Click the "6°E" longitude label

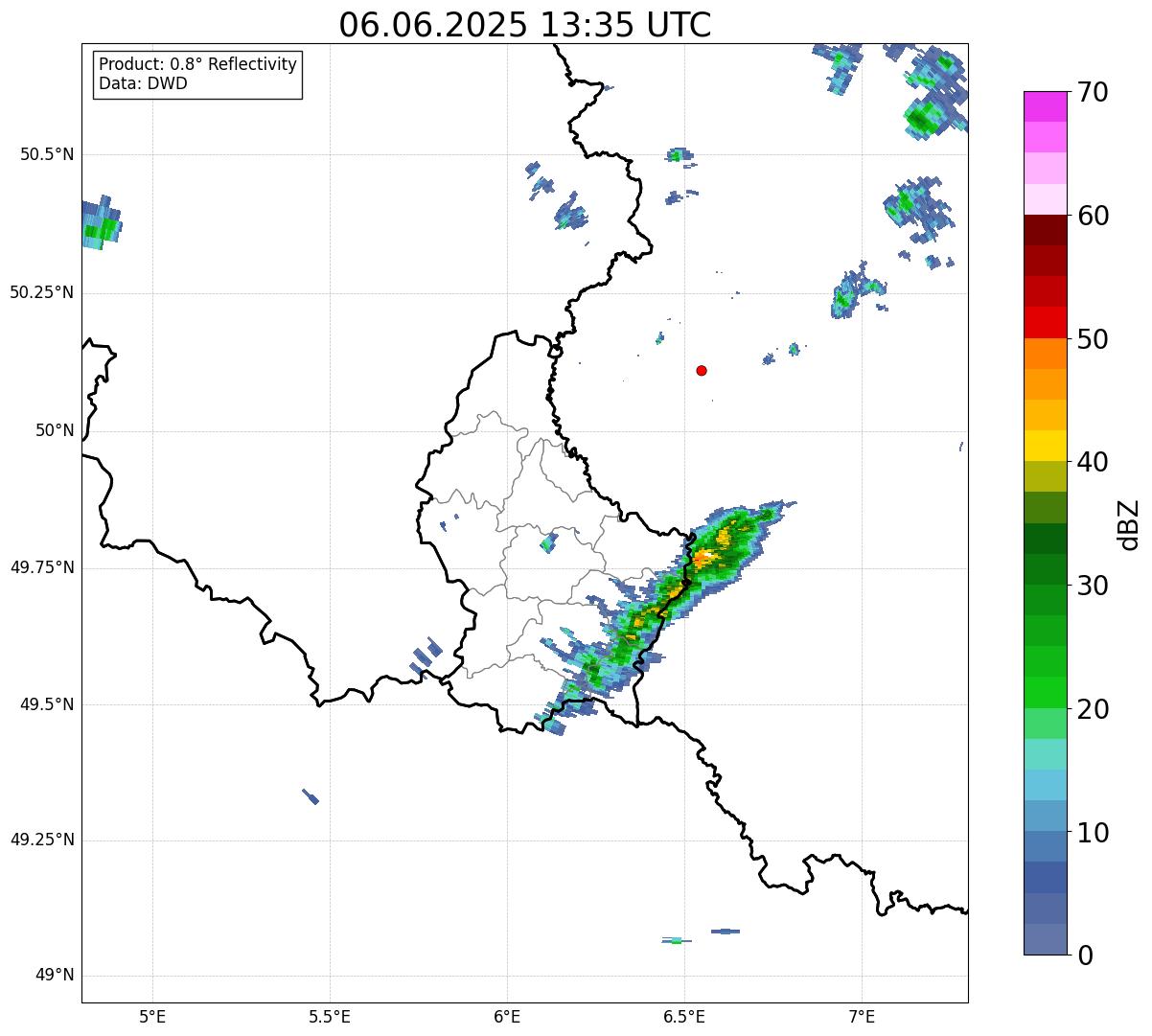point(507,1016)
